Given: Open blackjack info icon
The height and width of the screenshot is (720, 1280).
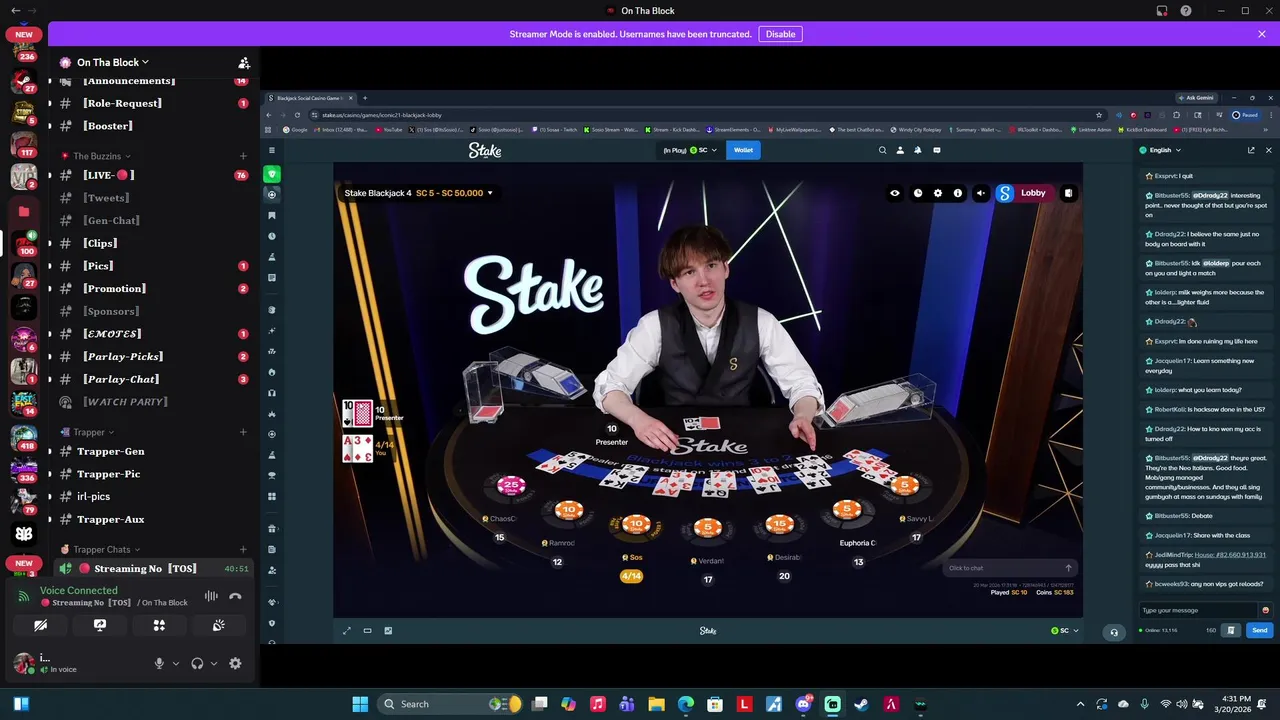Looking at the screenshot, I should (x=958, y=193).
